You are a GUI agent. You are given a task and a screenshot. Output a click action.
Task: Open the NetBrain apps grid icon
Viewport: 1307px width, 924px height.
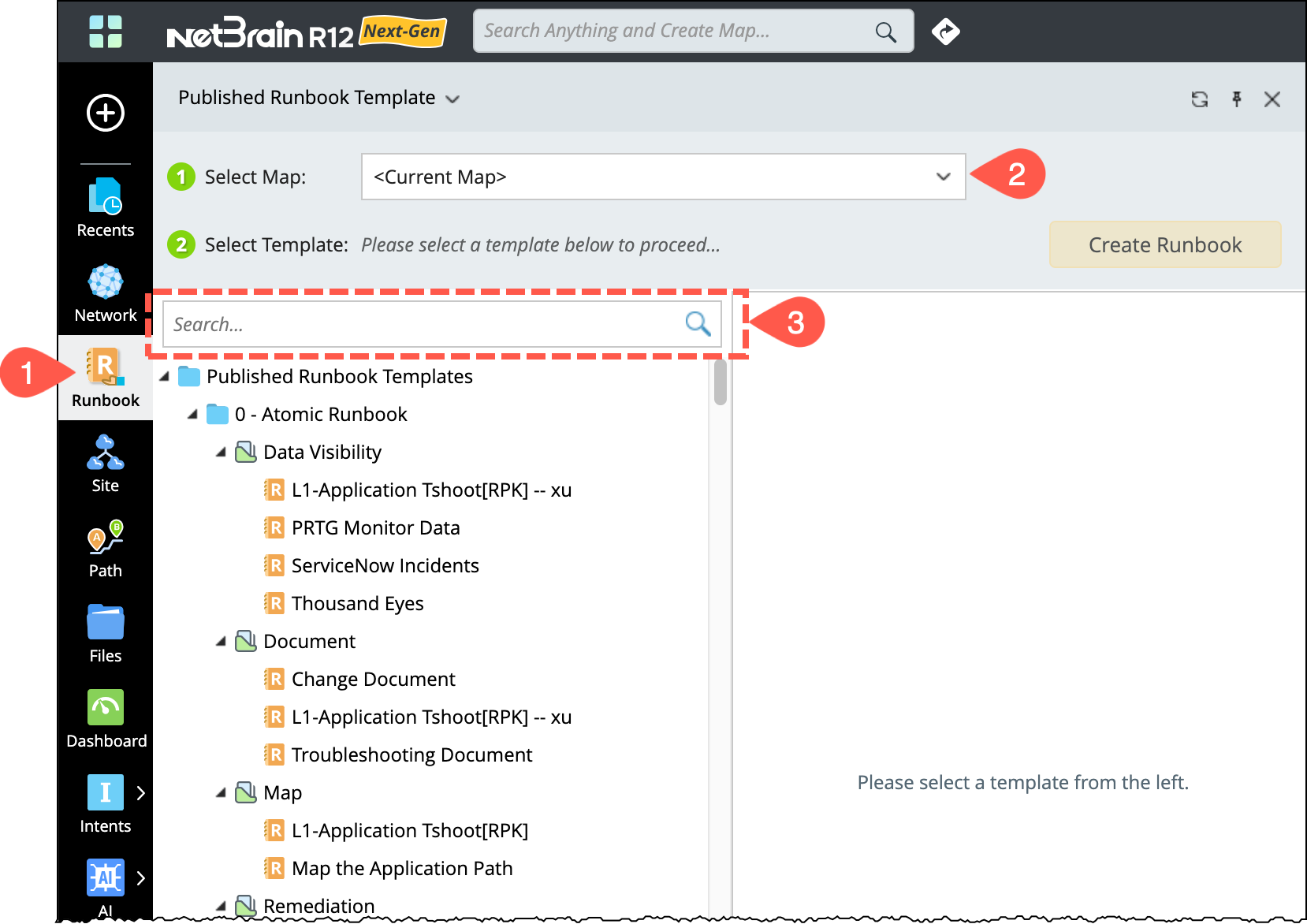pos(106,32)
